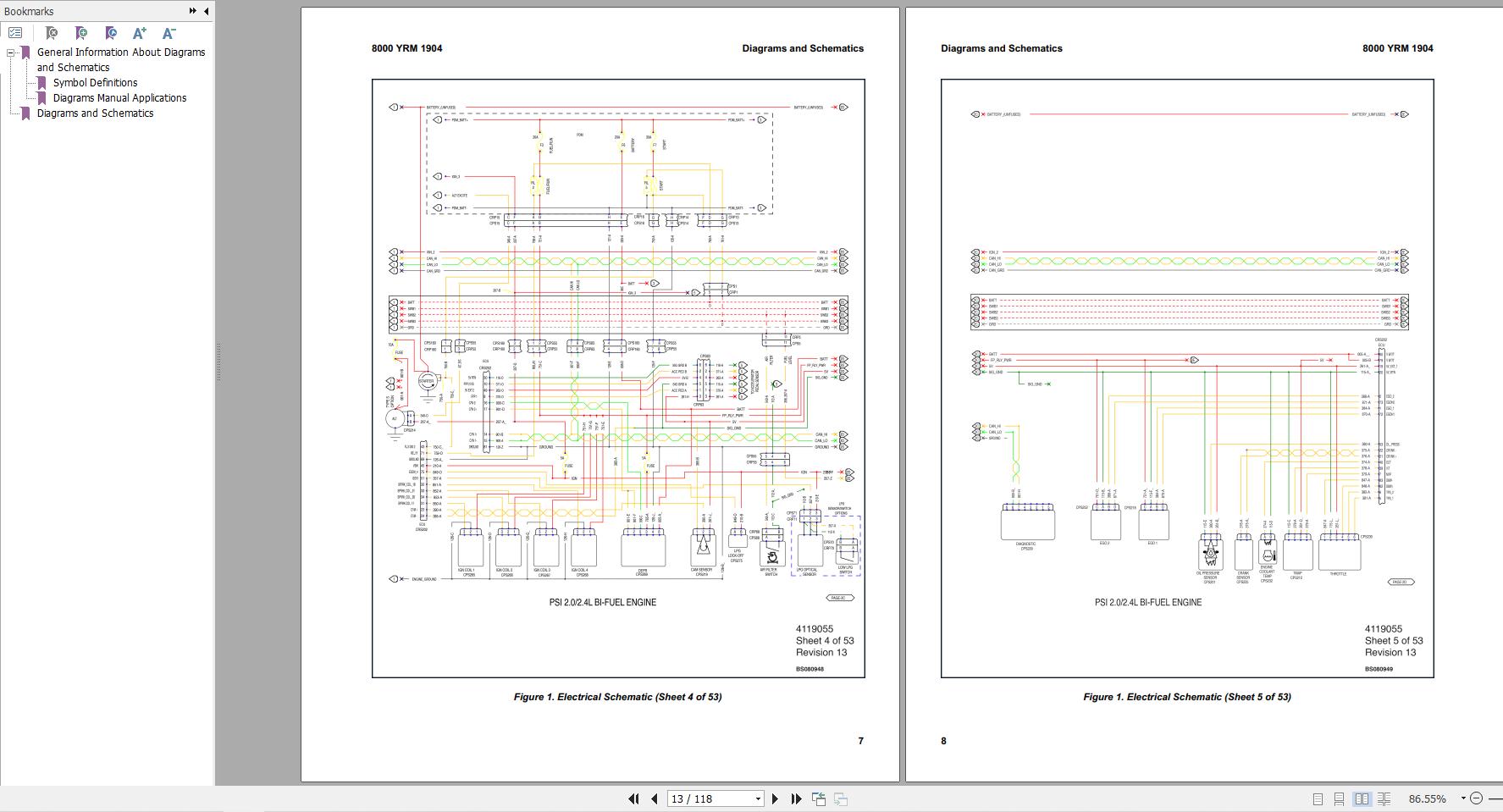1503x812 pixels.
Task: Select Diagrams Manual Applications bookmark
Action: pyautogui.click(x=119, y=98)
